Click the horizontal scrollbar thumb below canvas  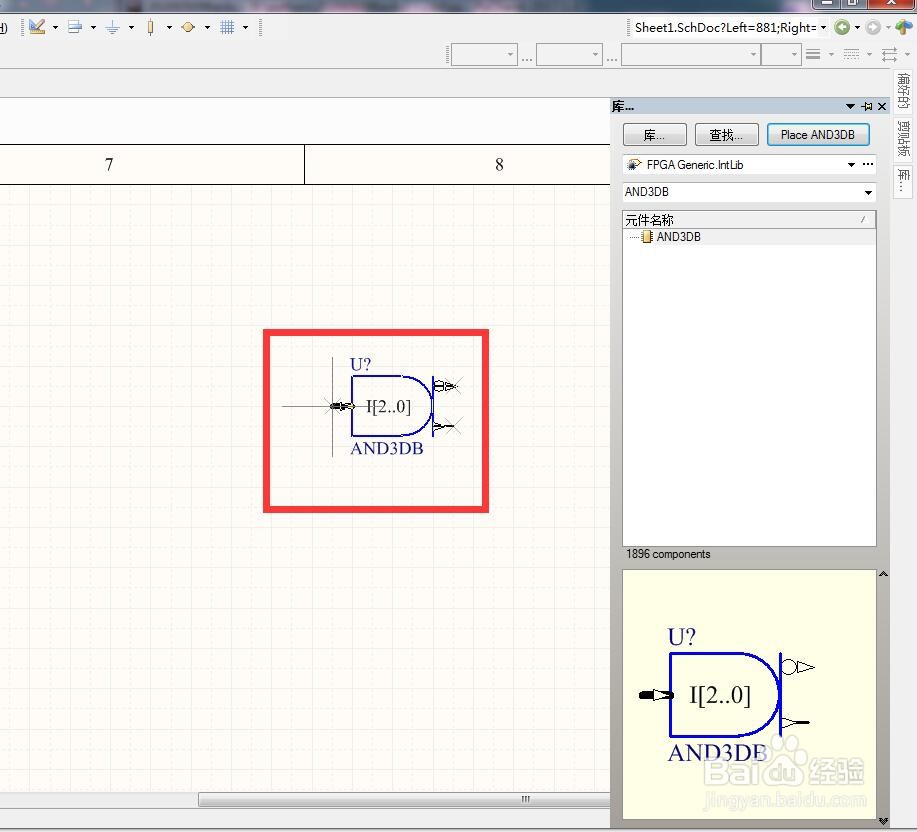click(404, 799)
